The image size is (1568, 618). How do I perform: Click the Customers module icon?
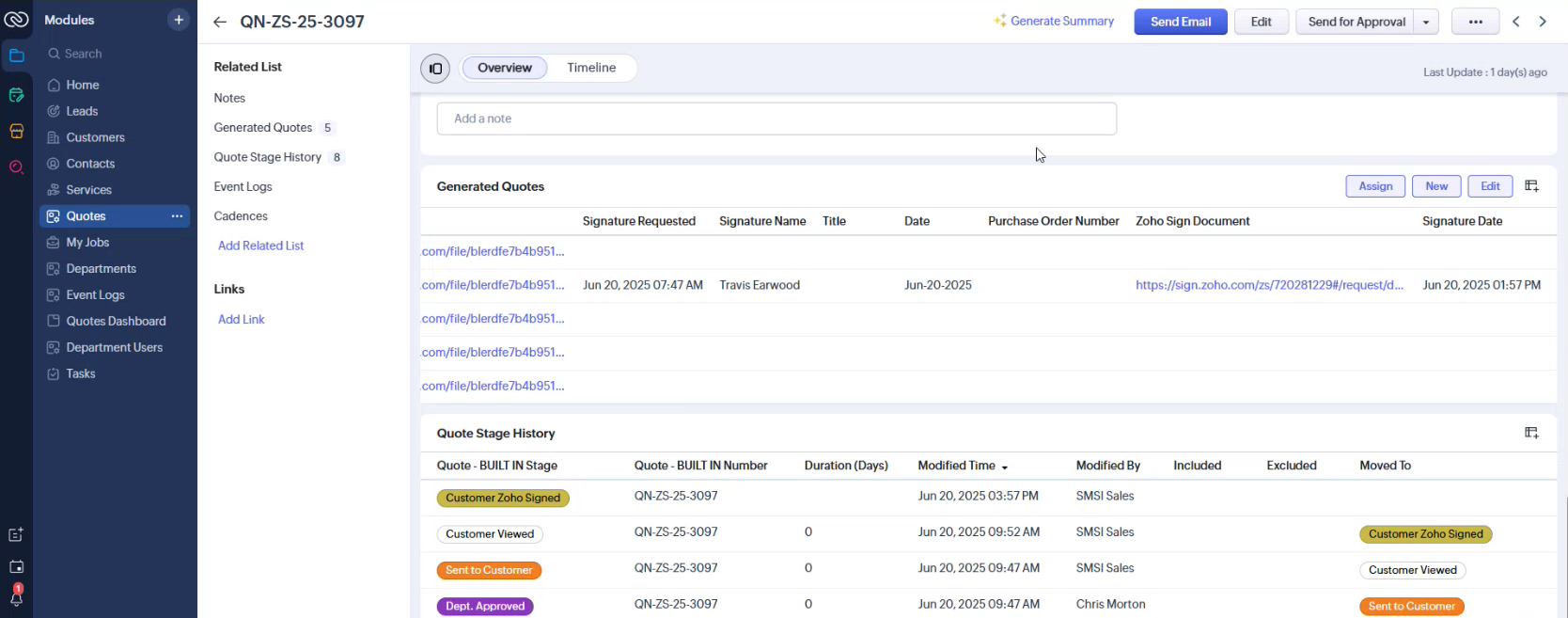tap(54, 137)
